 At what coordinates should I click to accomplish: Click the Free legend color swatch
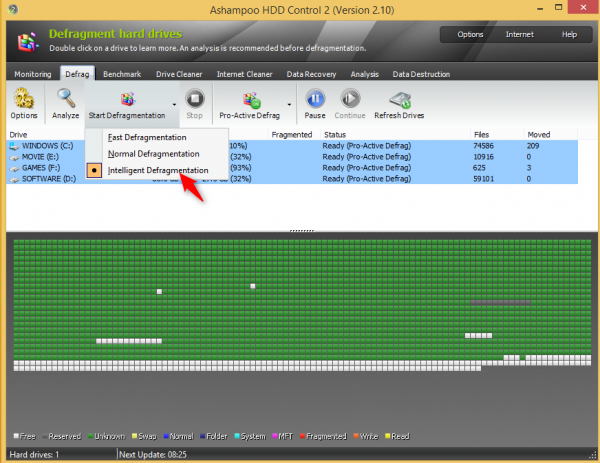click(x=16, y=435)
